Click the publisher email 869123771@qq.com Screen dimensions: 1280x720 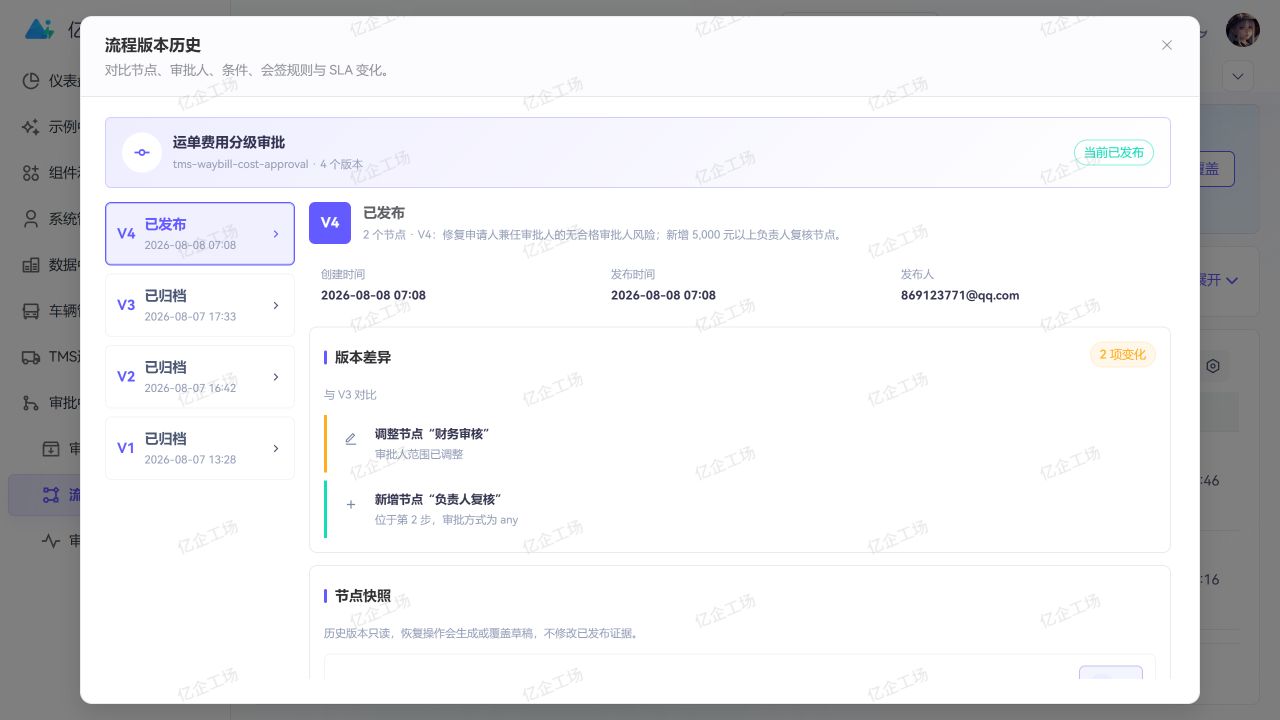point(960,295)
